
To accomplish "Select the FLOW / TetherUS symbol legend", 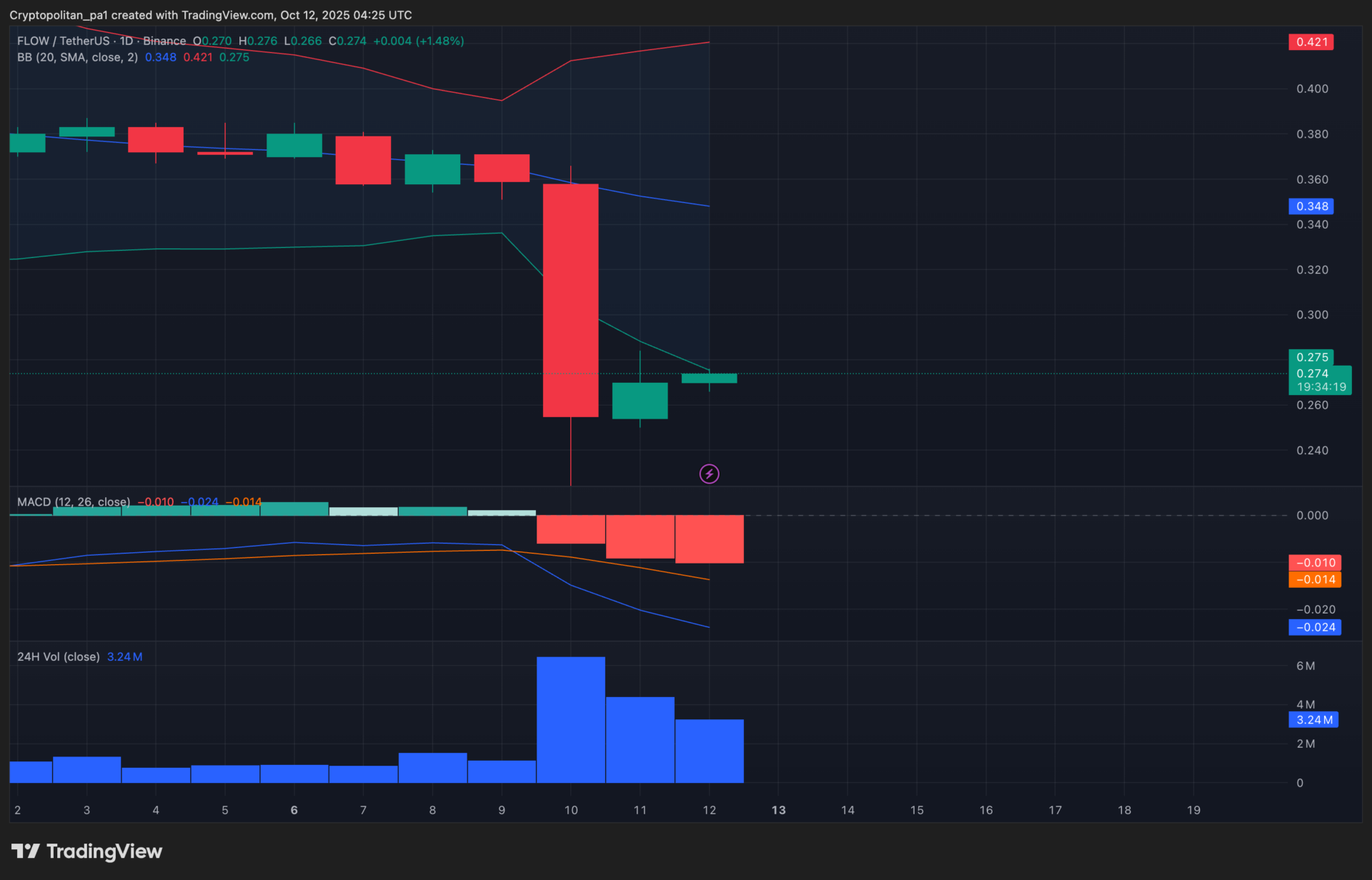I will pyautogui.click(x=64, y=41).
